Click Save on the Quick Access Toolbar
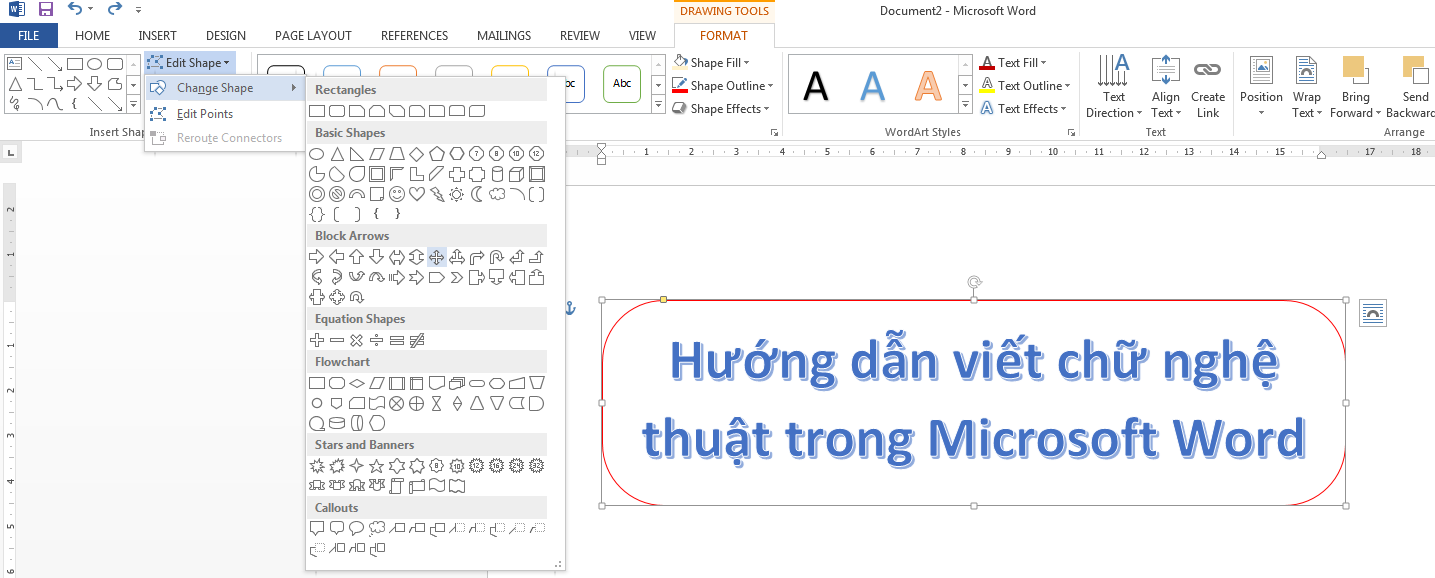 coord(44,9)
